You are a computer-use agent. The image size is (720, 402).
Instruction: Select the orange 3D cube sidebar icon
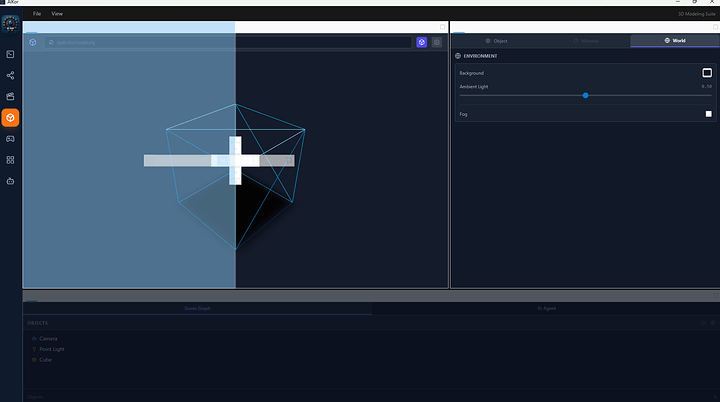click(10, 118)
